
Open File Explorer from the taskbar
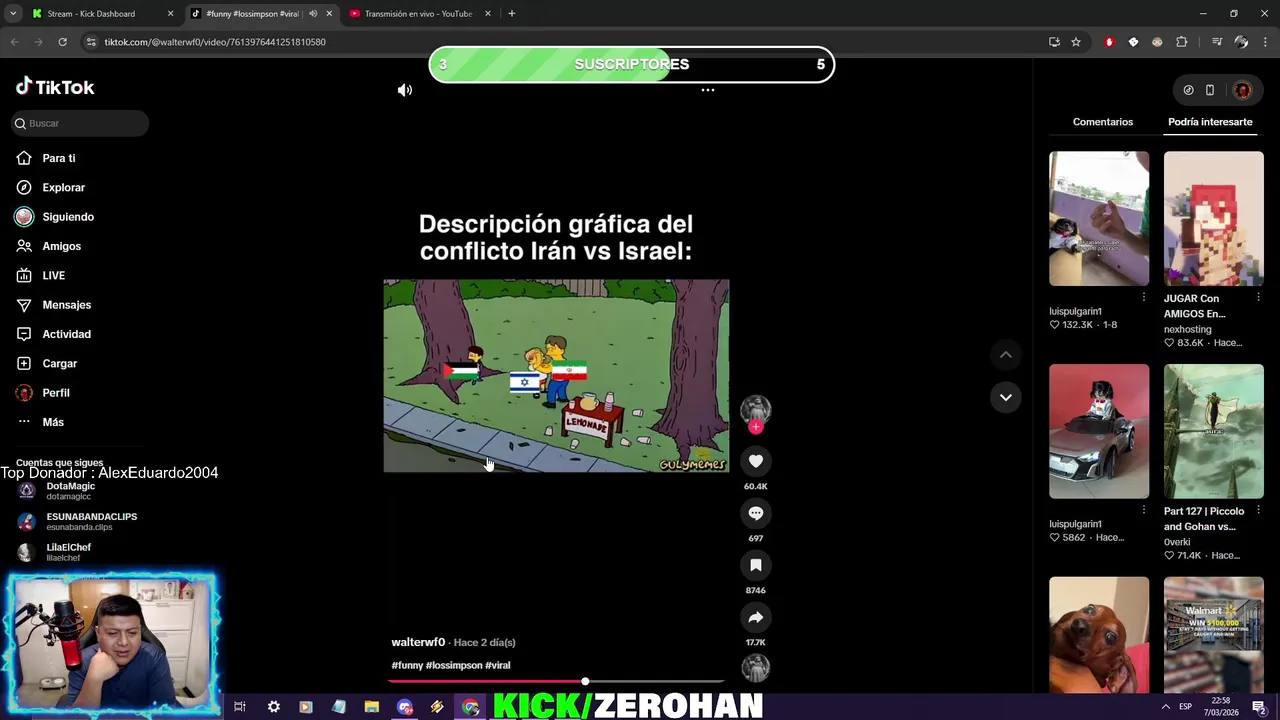tap(371, 707)
